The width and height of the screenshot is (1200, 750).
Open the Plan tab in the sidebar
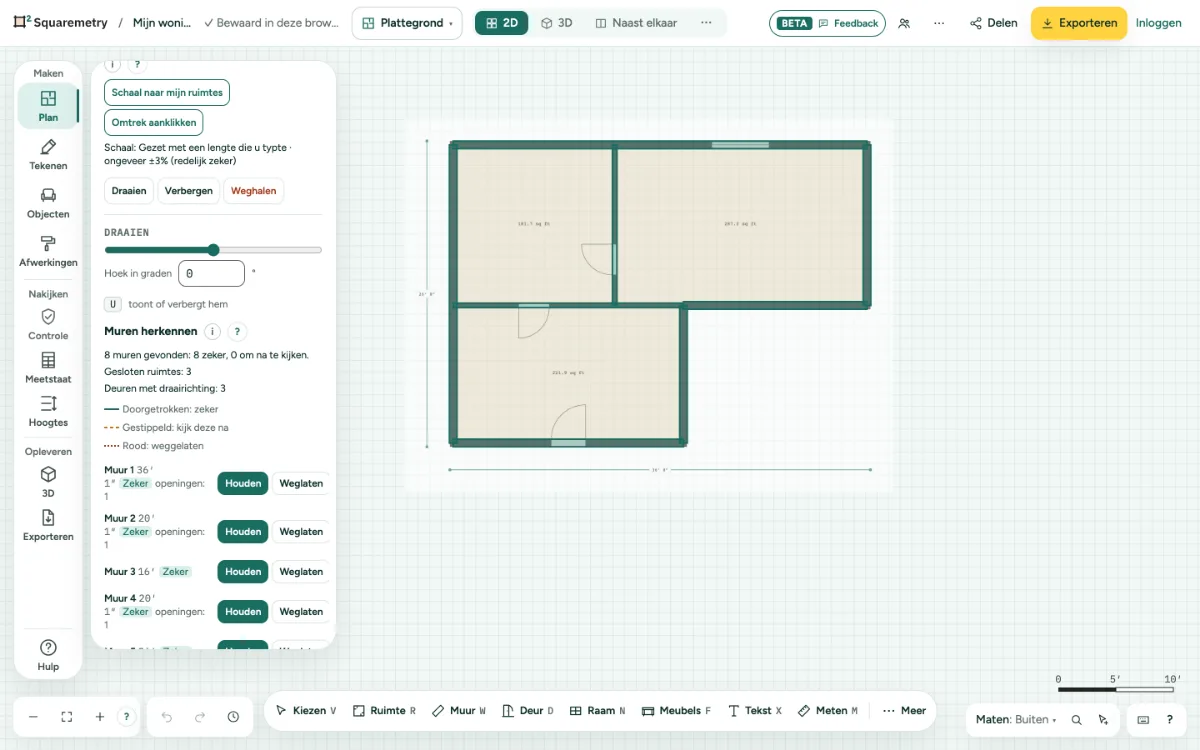(x=48, y=107)
